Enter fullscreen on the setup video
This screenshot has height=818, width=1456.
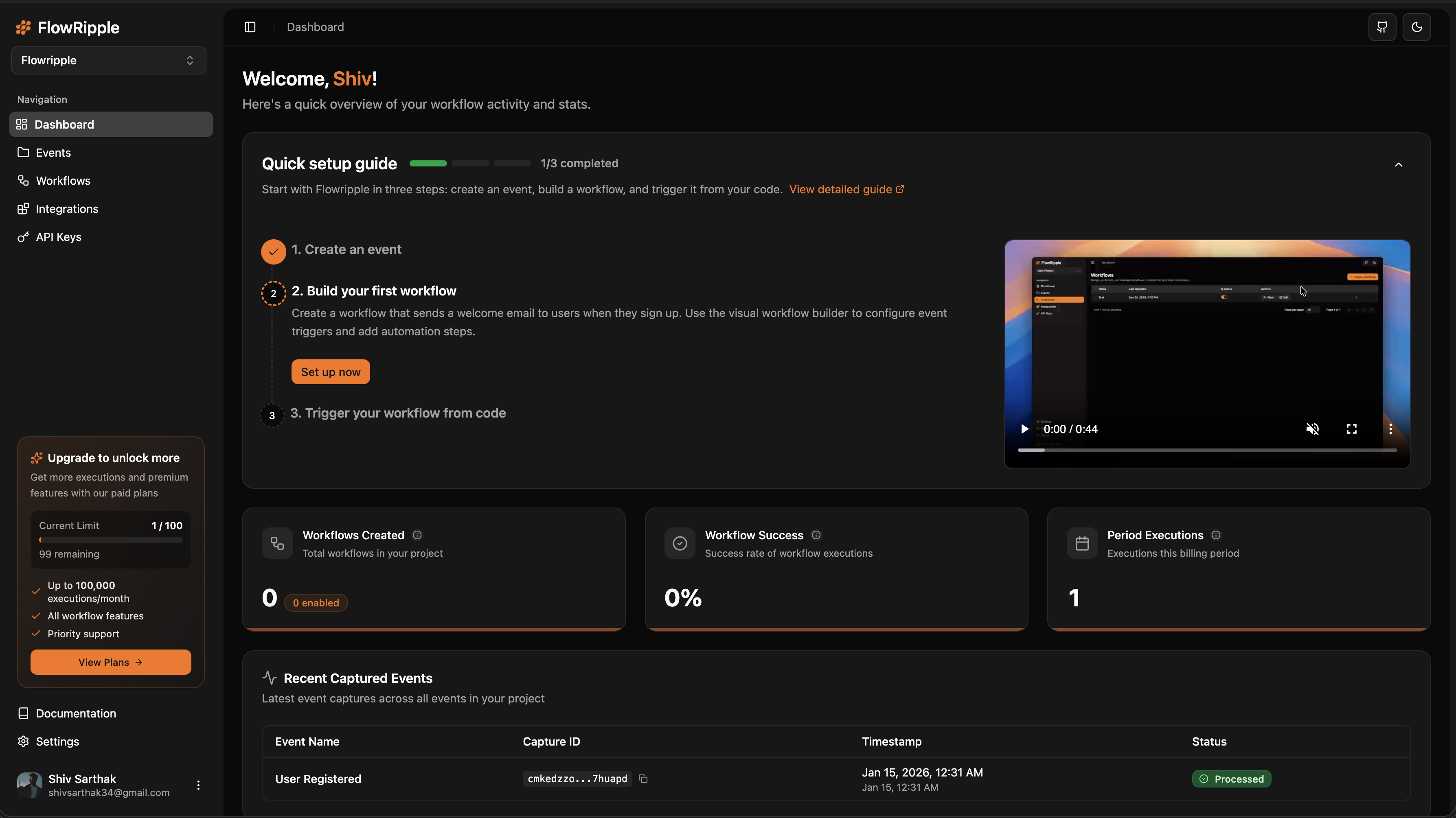1351,429
